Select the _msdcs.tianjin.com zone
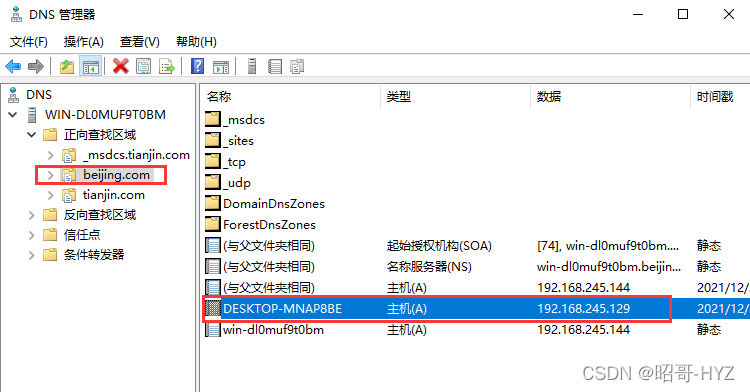The height and width of the screenshot is (392, 750). point(136,155)
